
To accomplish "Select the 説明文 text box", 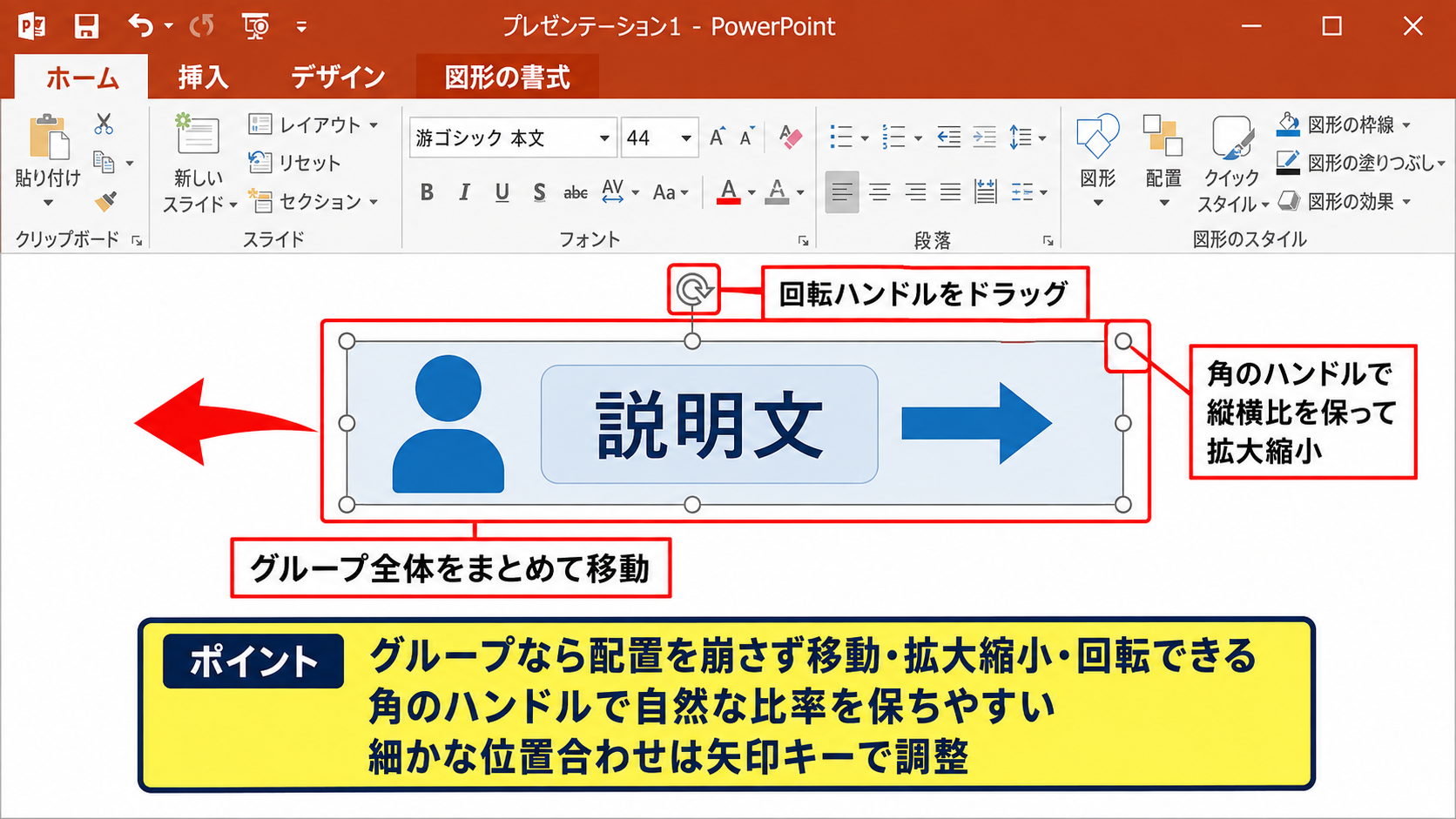I will coord(710,424).
